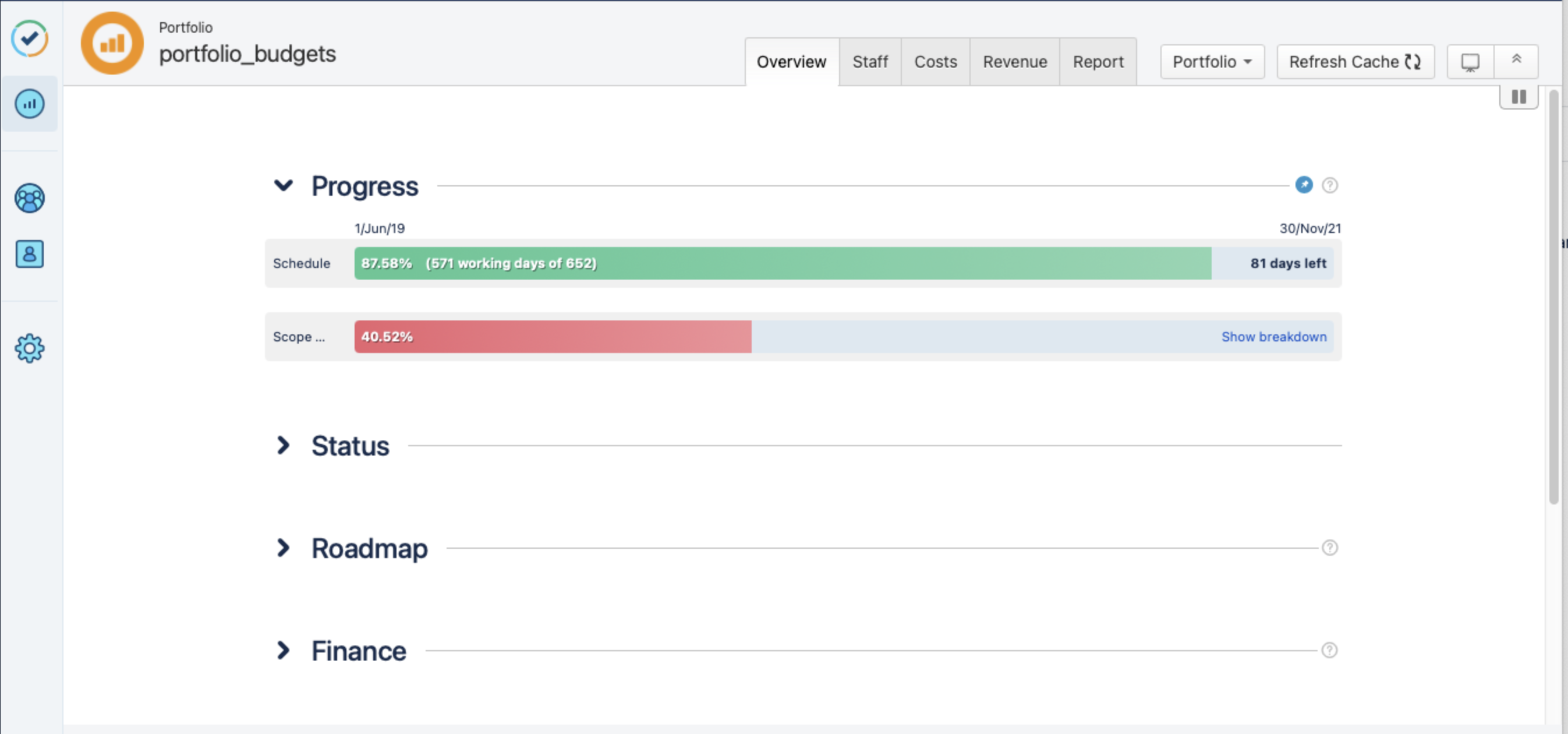The width and height of the screenshot is (1568, 734).
Task: Switch to the Revenue tab
Action: [x=1014, y=62]
